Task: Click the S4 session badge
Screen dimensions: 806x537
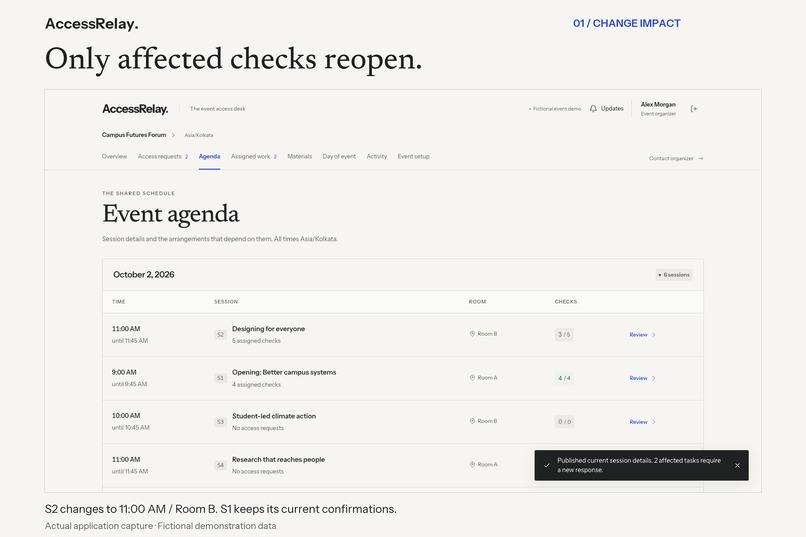Action: click(220, 465)
